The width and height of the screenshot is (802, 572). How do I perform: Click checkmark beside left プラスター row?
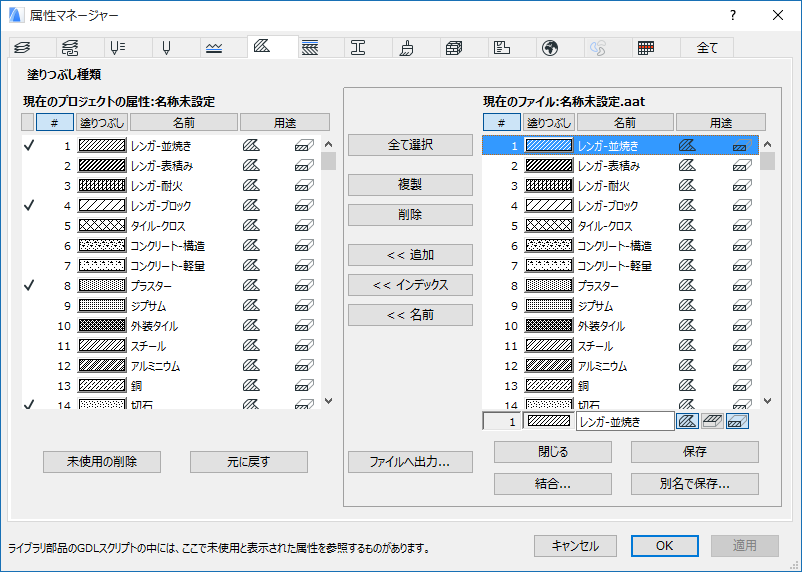click(x=29, y=285)
